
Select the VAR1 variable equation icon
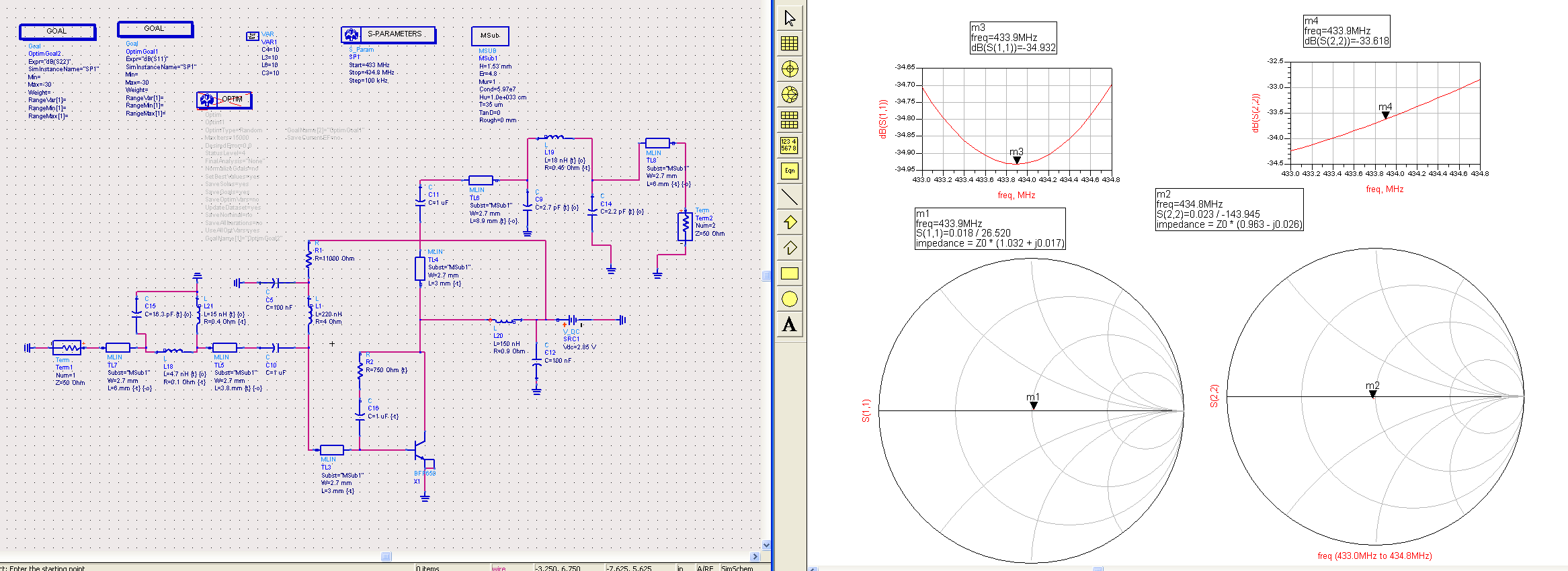(253, 36)
